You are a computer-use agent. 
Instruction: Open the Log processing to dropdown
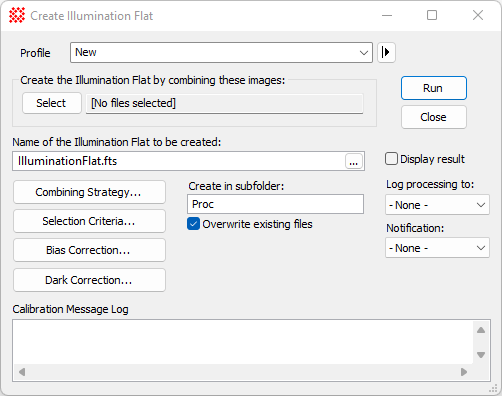[x=437, y=205]
